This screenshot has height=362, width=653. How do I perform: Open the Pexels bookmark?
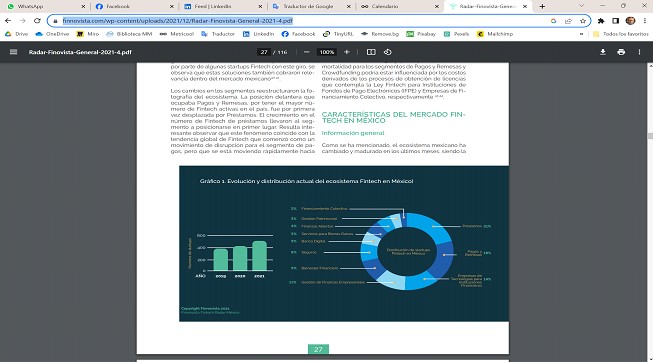[x=456, y=34]
